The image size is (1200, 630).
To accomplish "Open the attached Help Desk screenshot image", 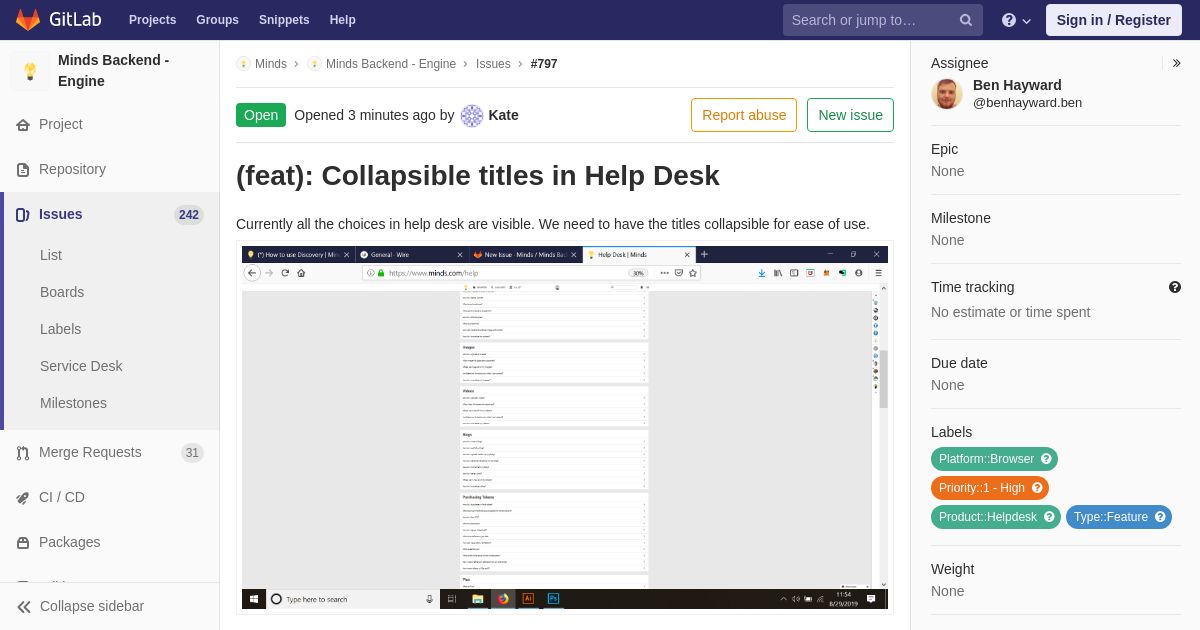I will (x=565, y=427).
